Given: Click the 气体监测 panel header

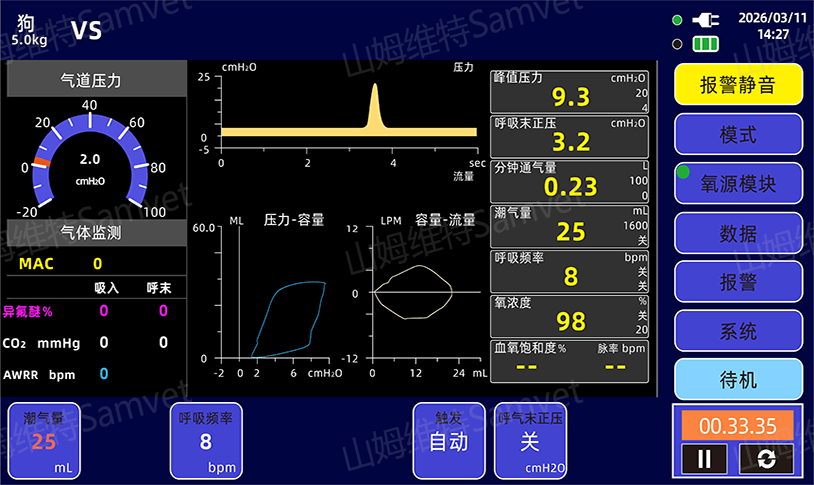Looking at the screenshot, I should [97, 232].
